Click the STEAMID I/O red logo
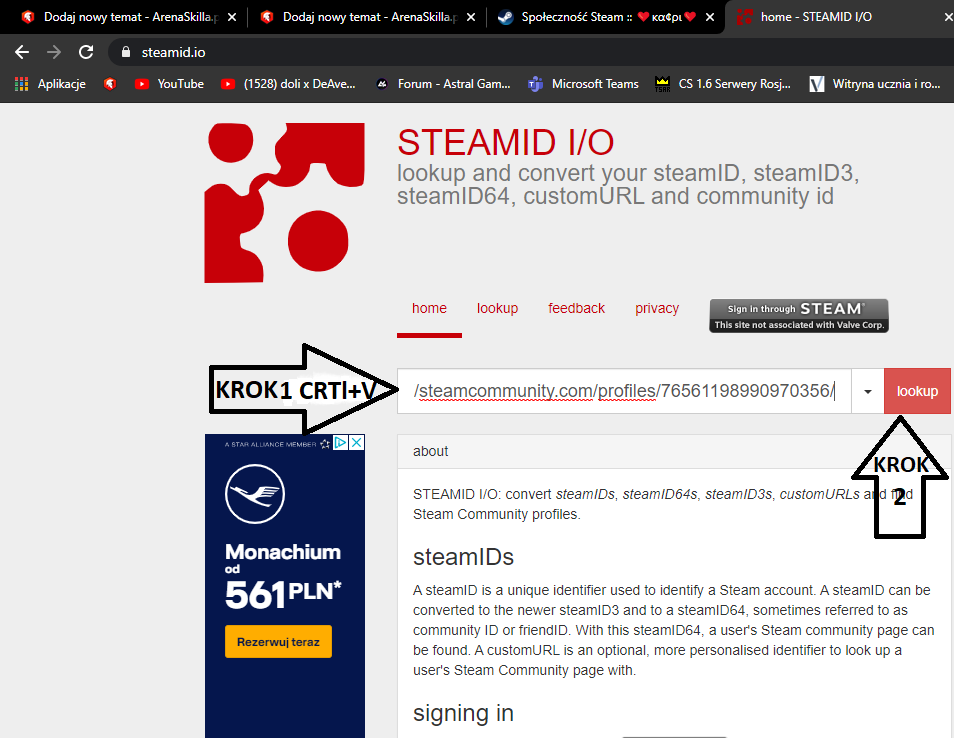 pyautogui.click(x=284, y=203)
